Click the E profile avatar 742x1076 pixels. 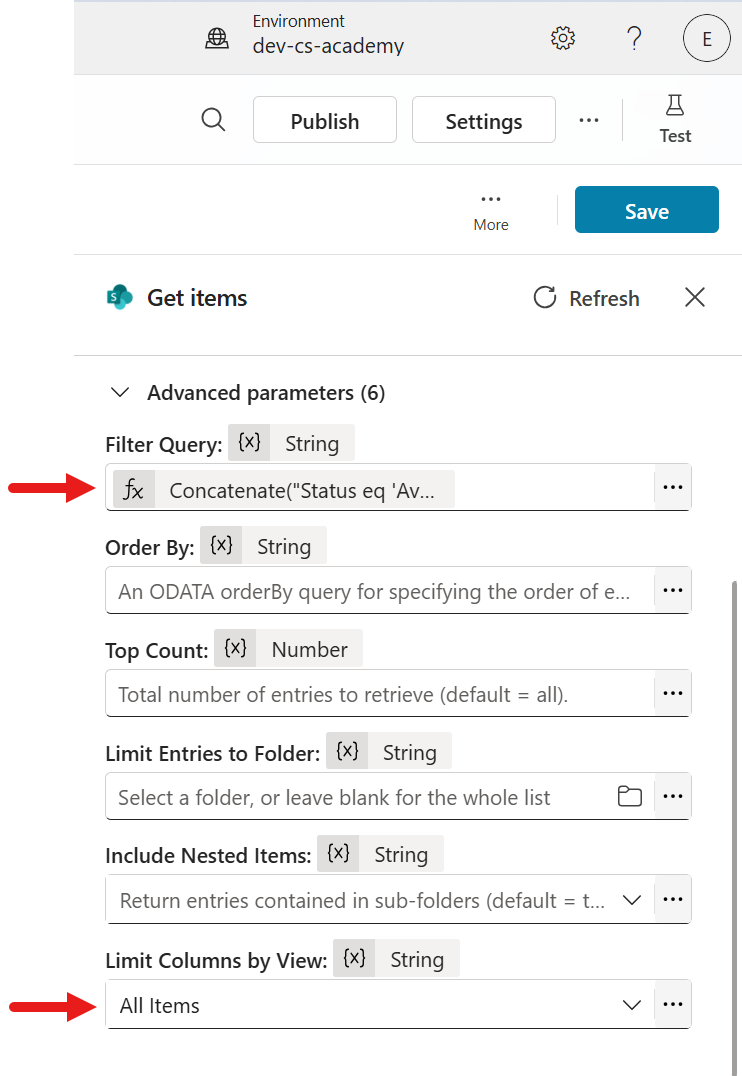[707, 38]
